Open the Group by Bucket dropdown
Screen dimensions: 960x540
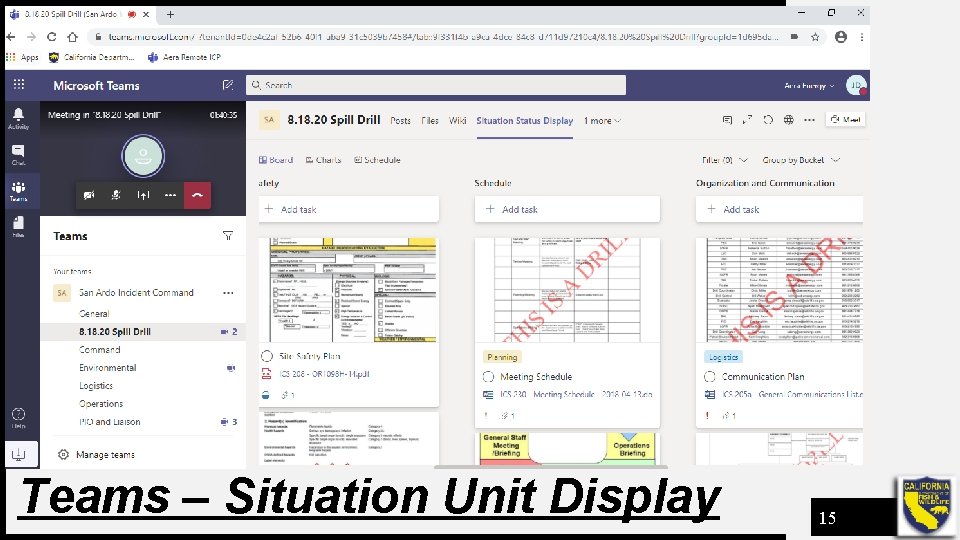tap(801, 160)
